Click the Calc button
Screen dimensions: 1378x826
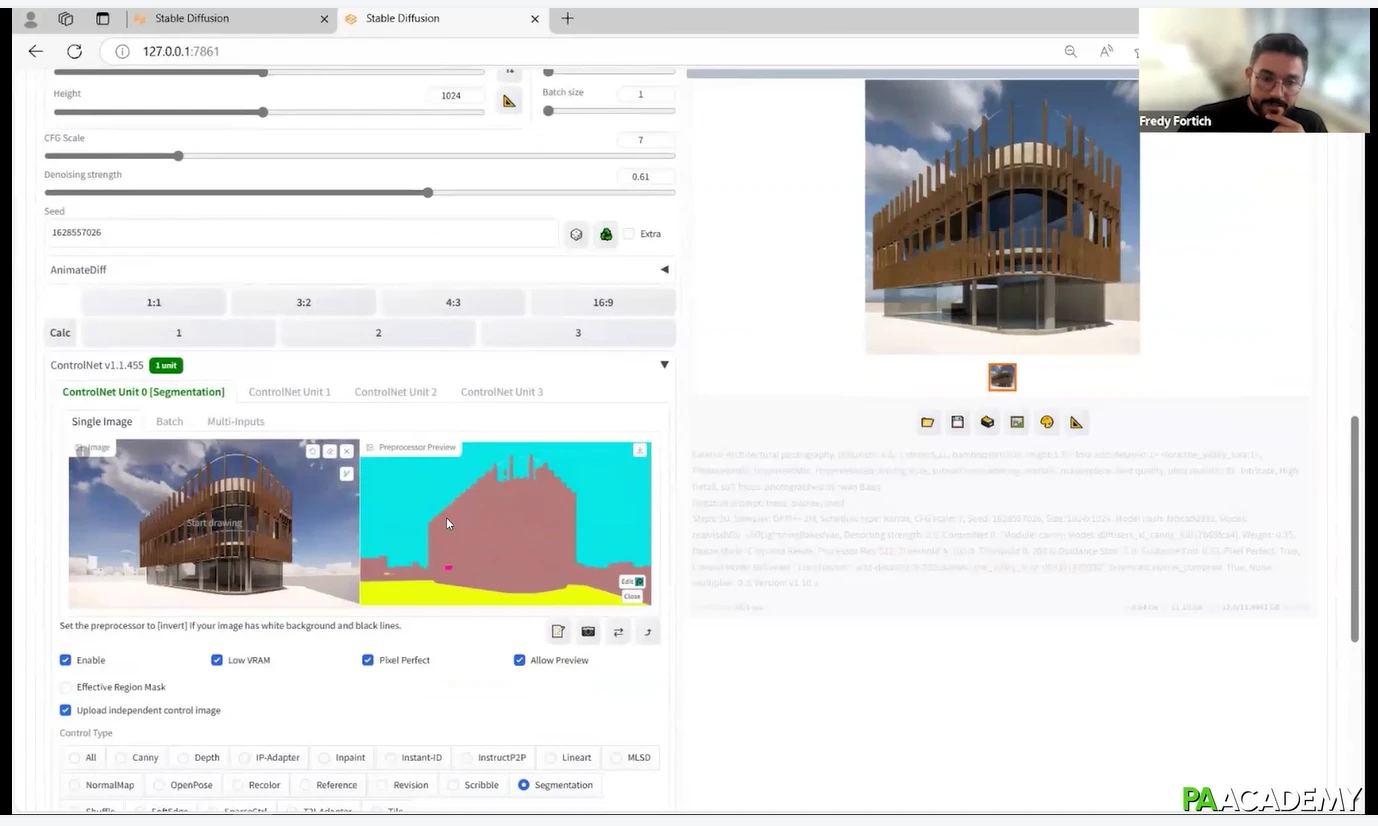click(60, 333)
